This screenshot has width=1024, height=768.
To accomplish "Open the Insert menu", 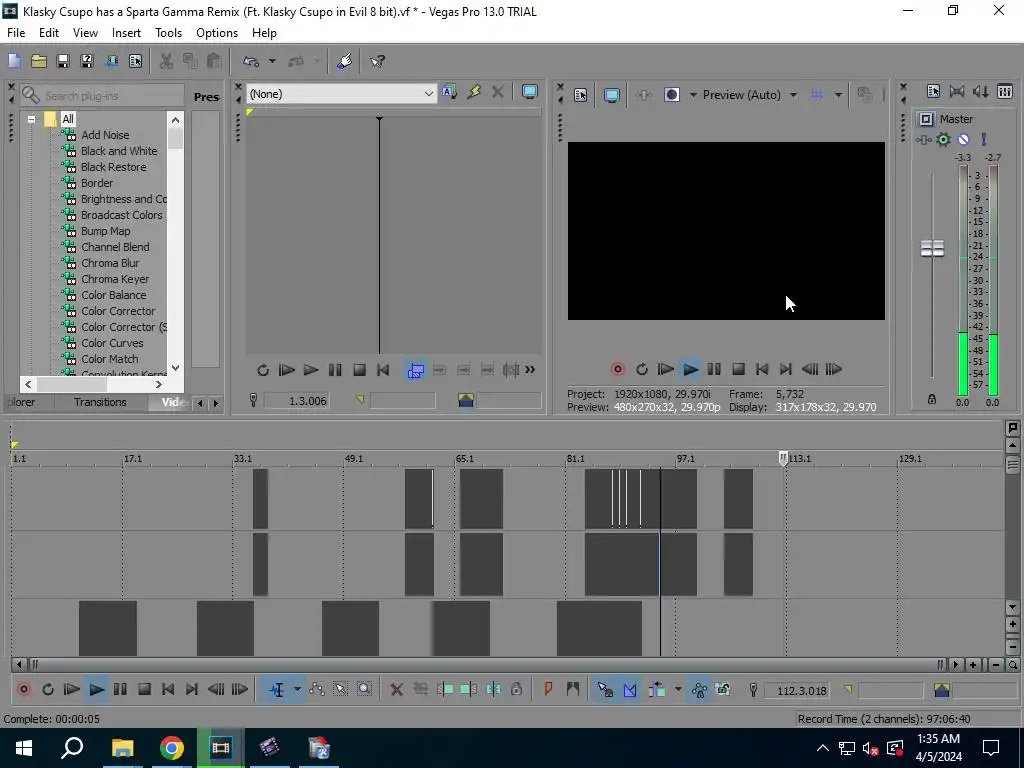I will click(x=126, y=33).
